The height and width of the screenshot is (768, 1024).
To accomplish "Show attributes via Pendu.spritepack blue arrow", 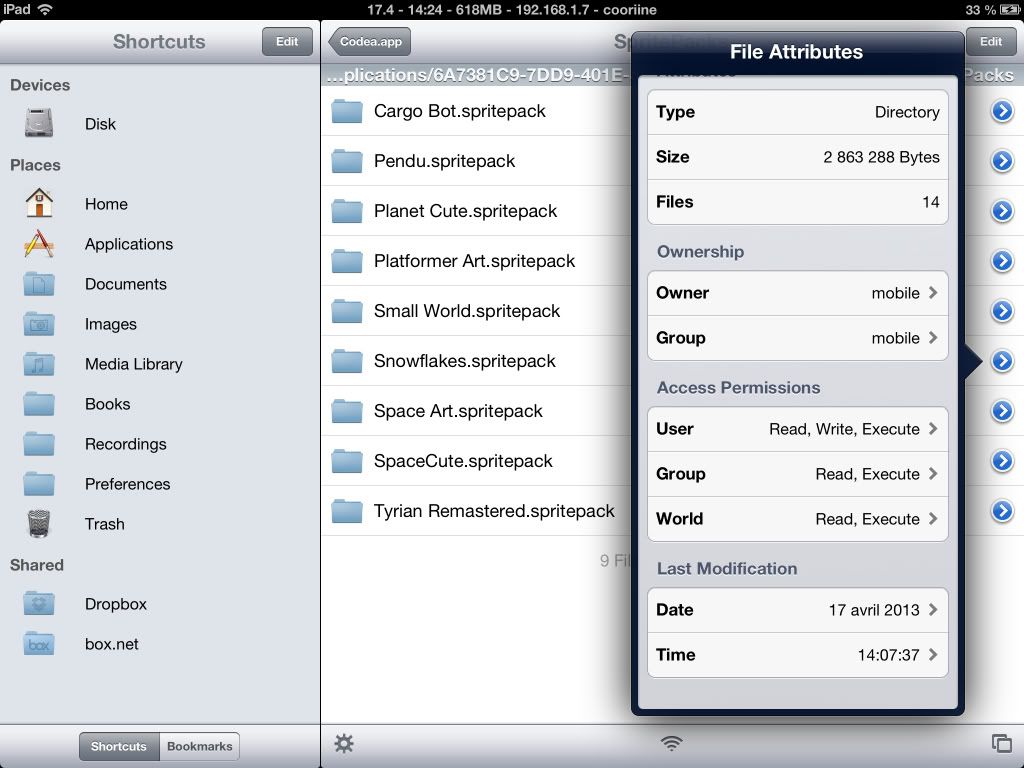I will pos(1002,161).
